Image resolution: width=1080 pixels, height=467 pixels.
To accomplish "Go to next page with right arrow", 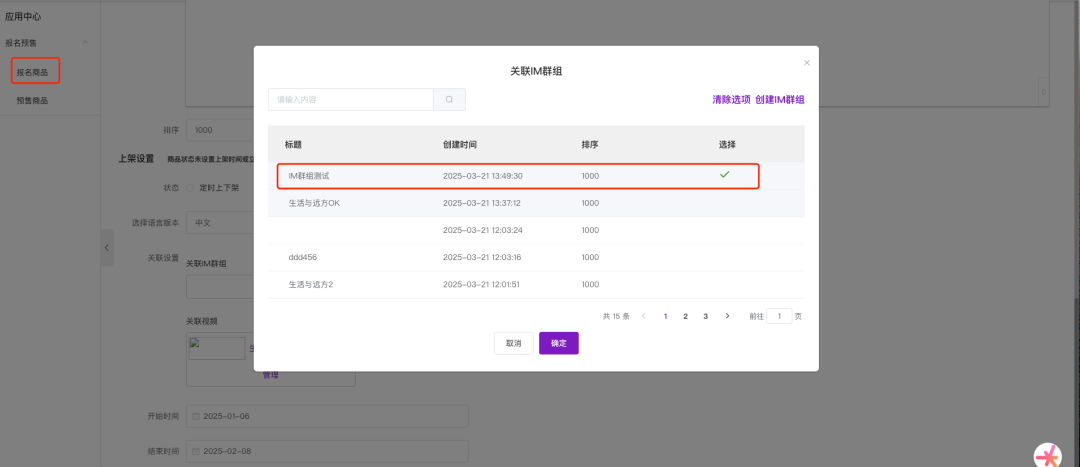I will [x=727, y=316].
